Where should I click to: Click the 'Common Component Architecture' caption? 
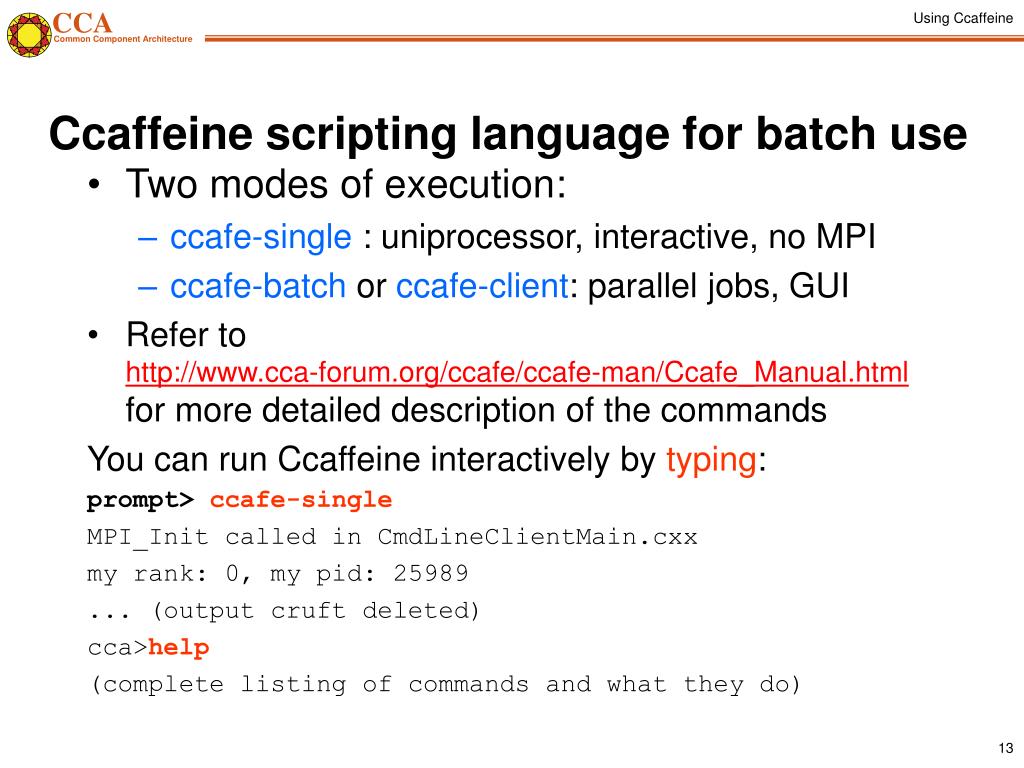pyautogui.click(x=123, y=39)
